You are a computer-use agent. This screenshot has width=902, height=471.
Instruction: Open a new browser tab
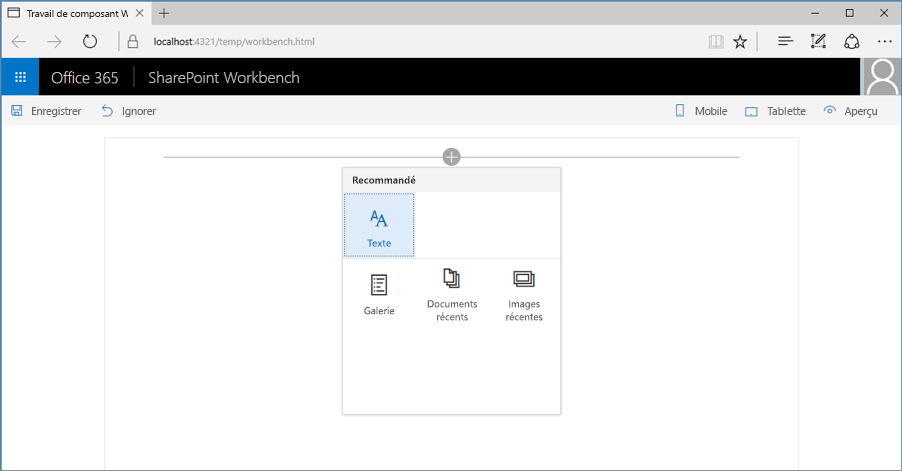pyautogui.click(x=164, y=13)
